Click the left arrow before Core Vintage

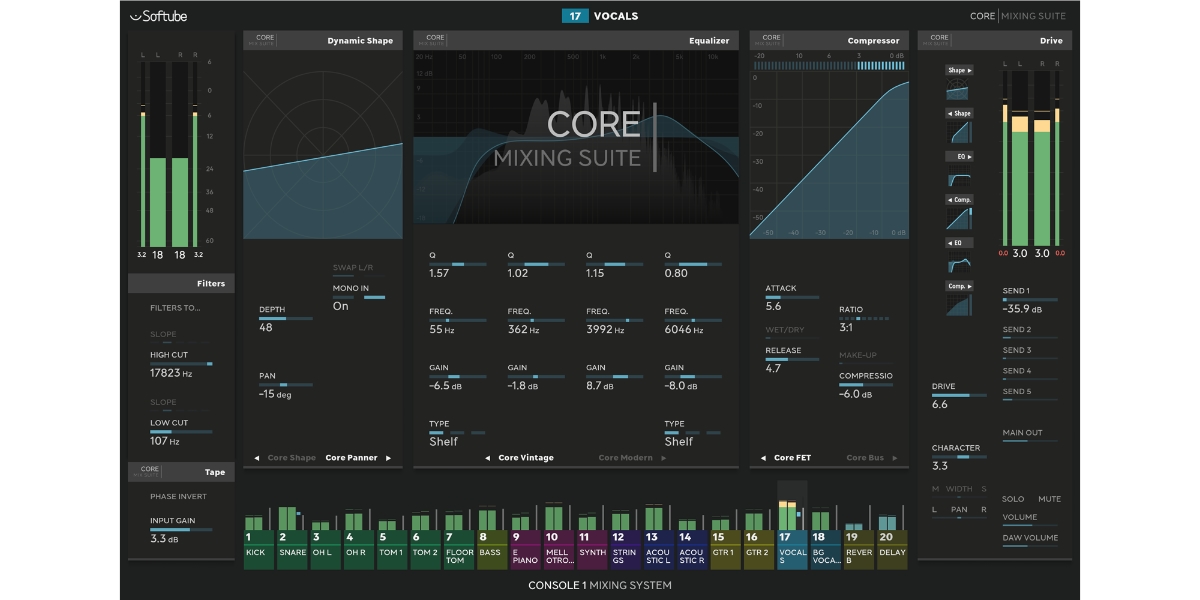click(x=488, y=458)
